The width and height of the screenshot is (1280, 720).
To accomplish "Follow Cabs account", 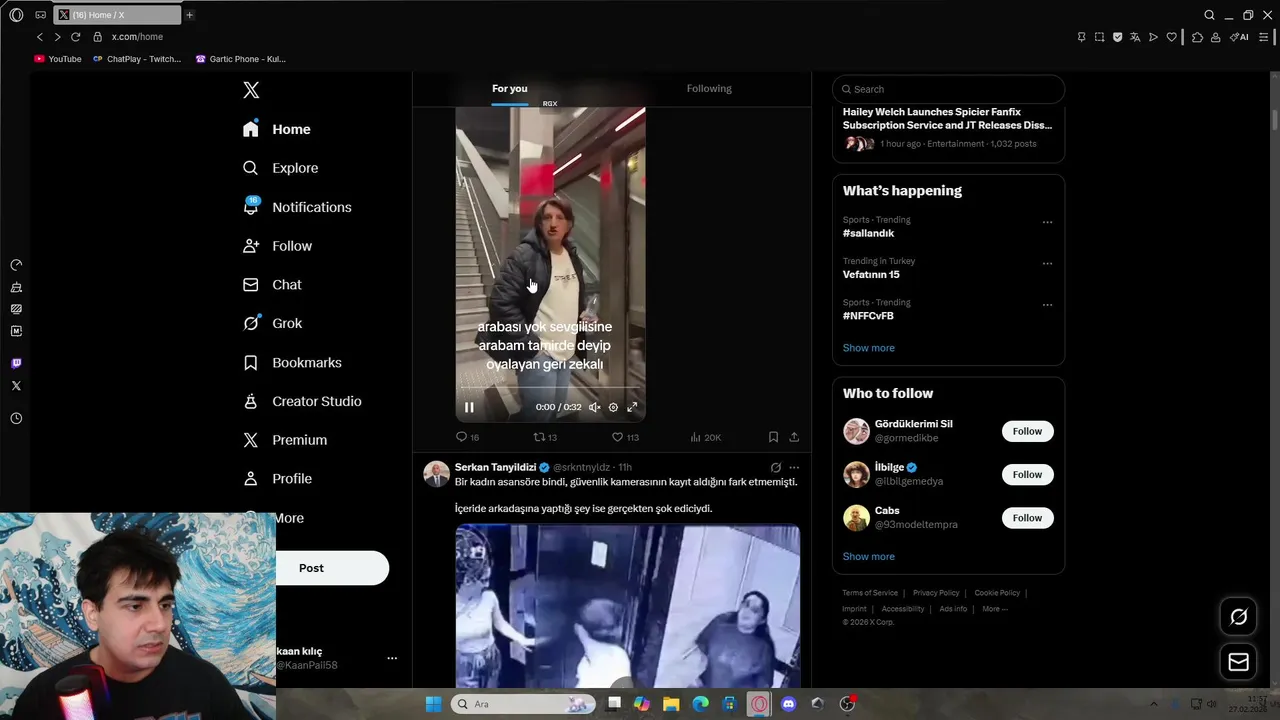I will [x=1027, y=518].
